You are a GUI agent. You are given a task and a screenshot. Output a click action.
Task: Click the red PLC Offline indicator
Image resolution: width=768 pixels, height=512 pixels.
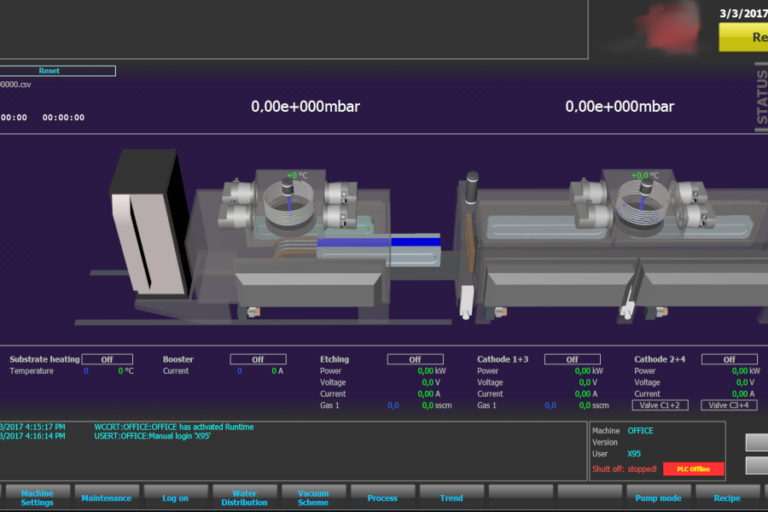(693, 468)
